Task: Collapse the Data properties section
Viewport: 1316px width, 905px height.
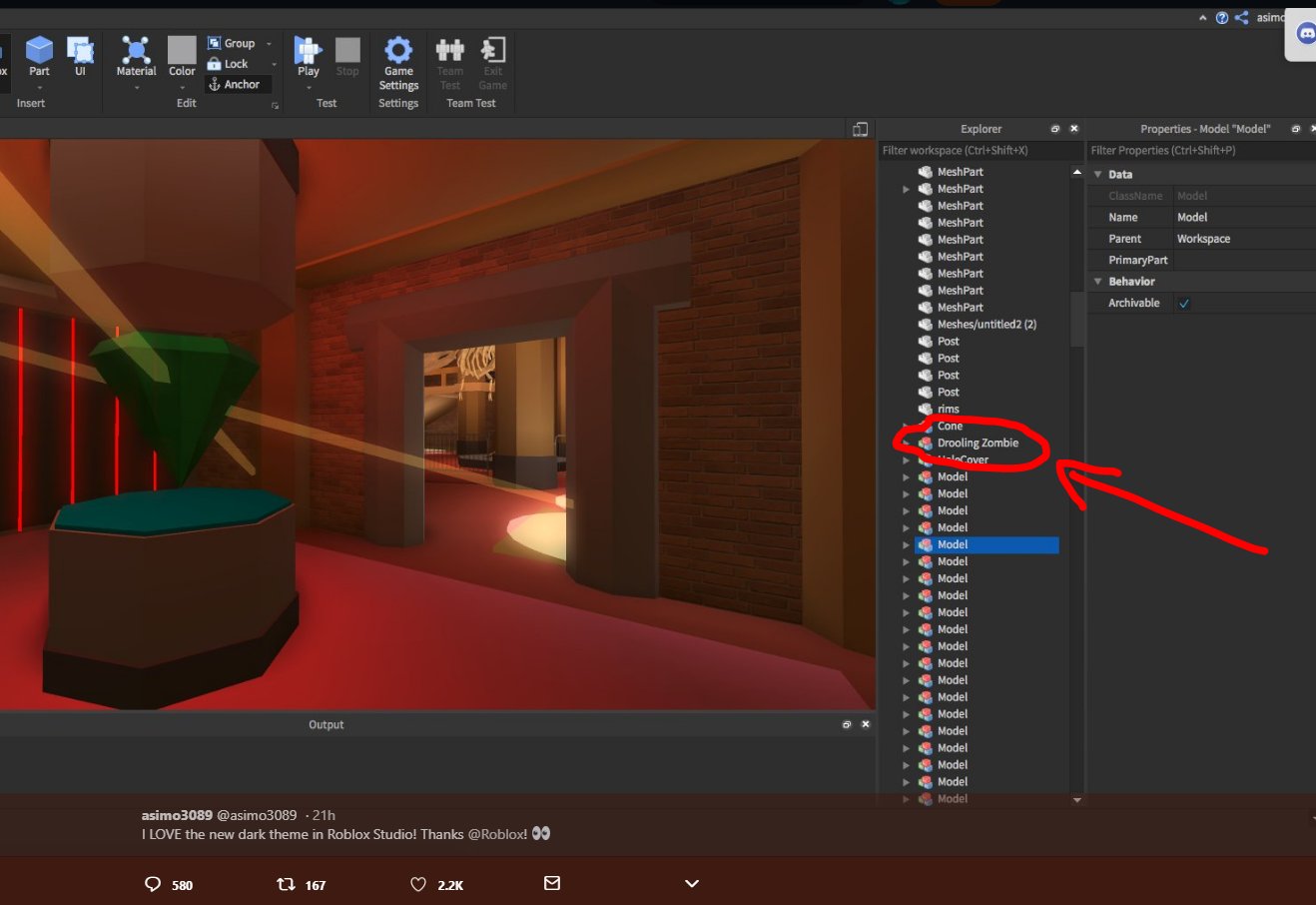Action: coord(1098,175)
